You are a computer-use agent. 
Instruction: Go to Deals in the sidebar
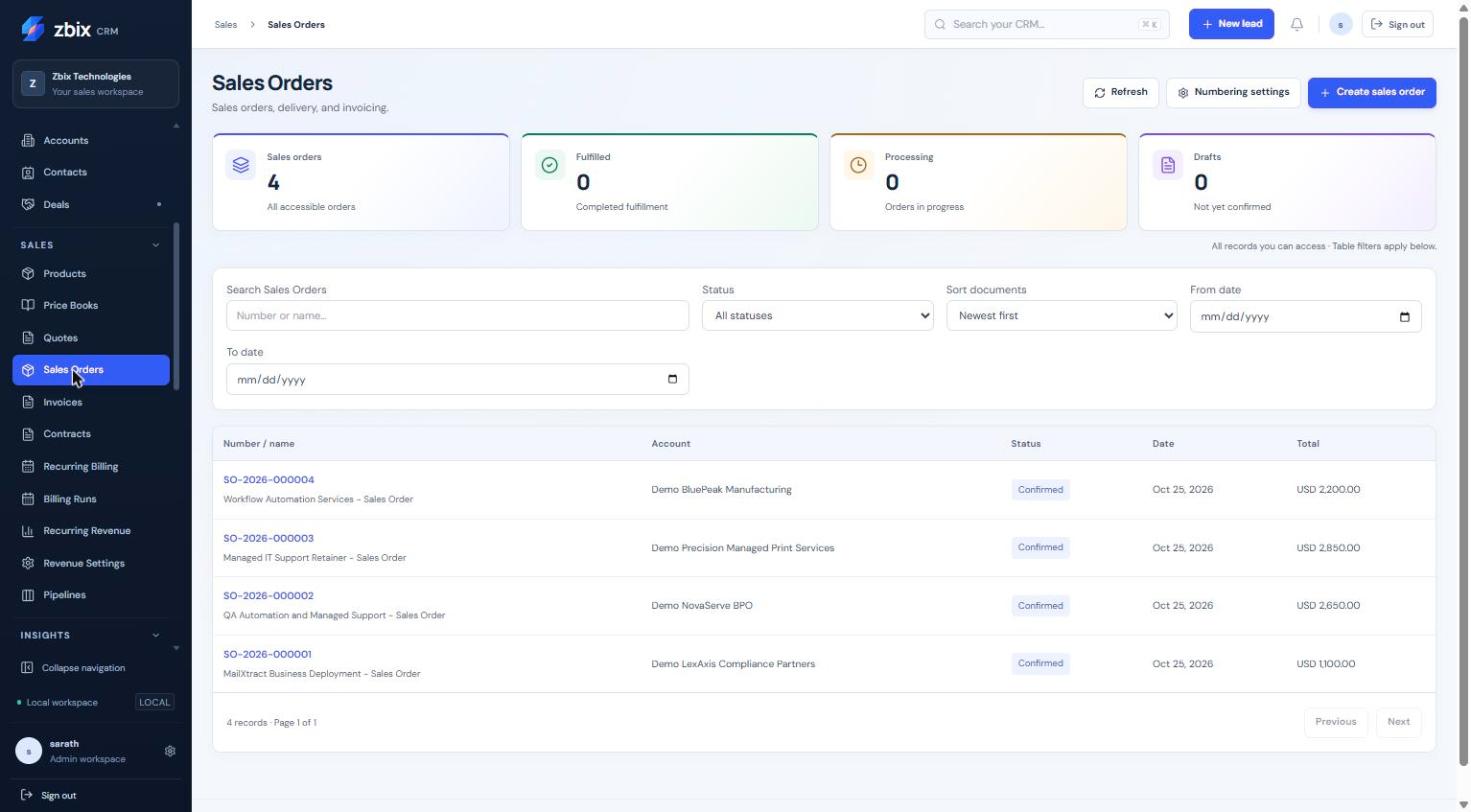point(91,205)
